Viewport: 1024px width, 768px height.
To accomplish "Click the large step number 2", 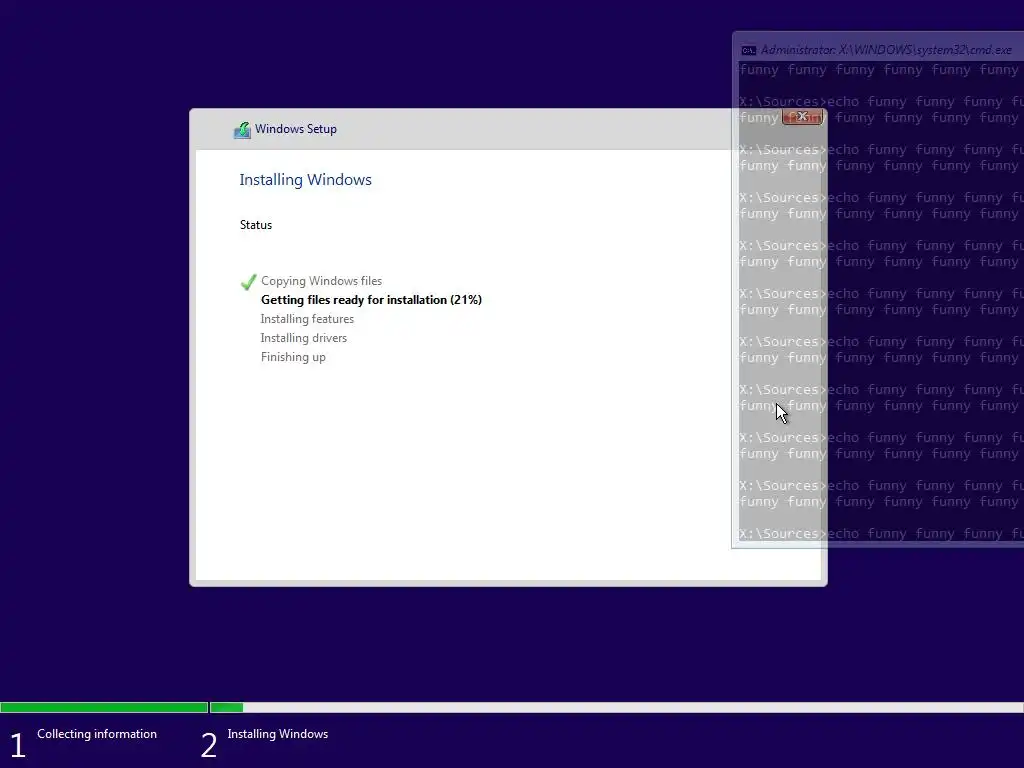I will [x=209, y=745].
